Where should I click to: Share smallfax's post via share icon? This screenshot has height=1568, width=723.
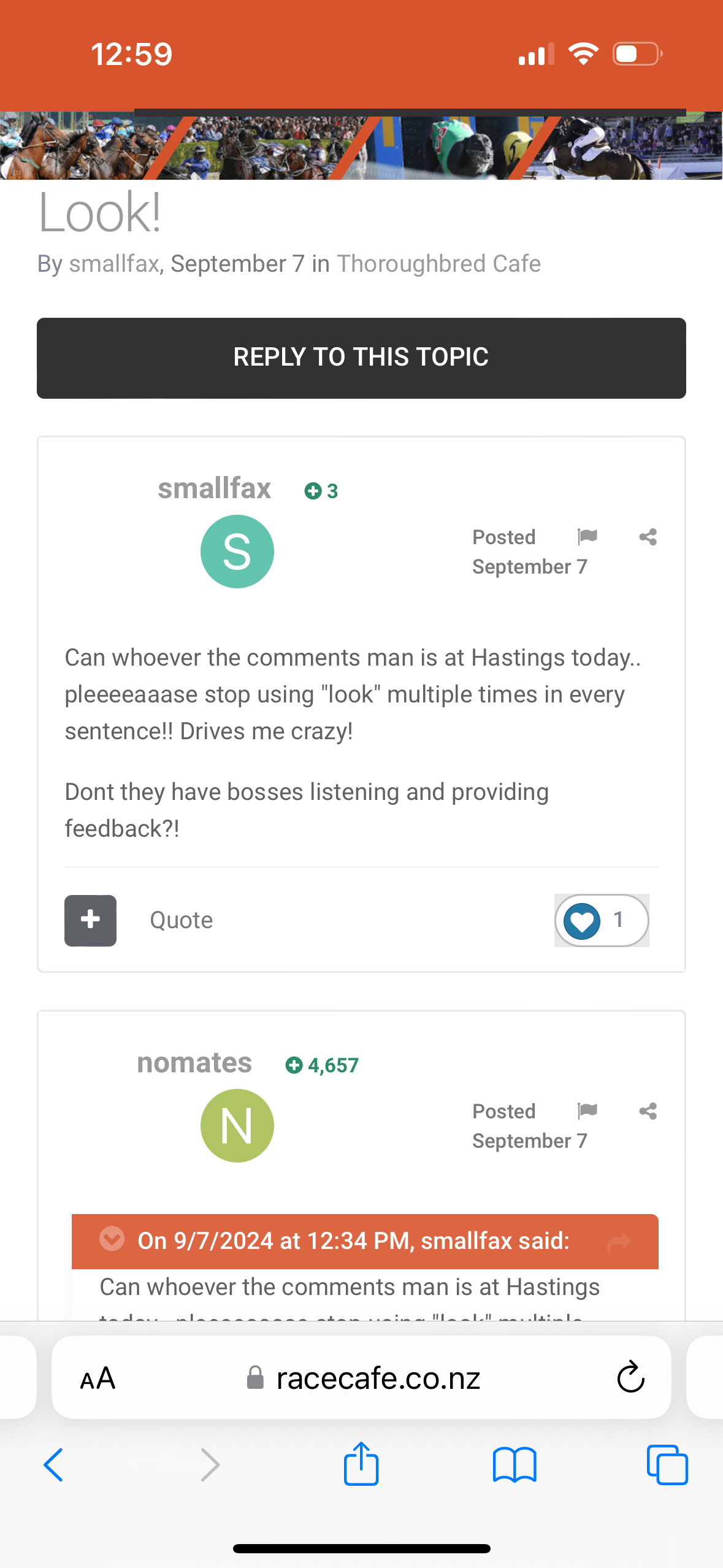point(648,537)
